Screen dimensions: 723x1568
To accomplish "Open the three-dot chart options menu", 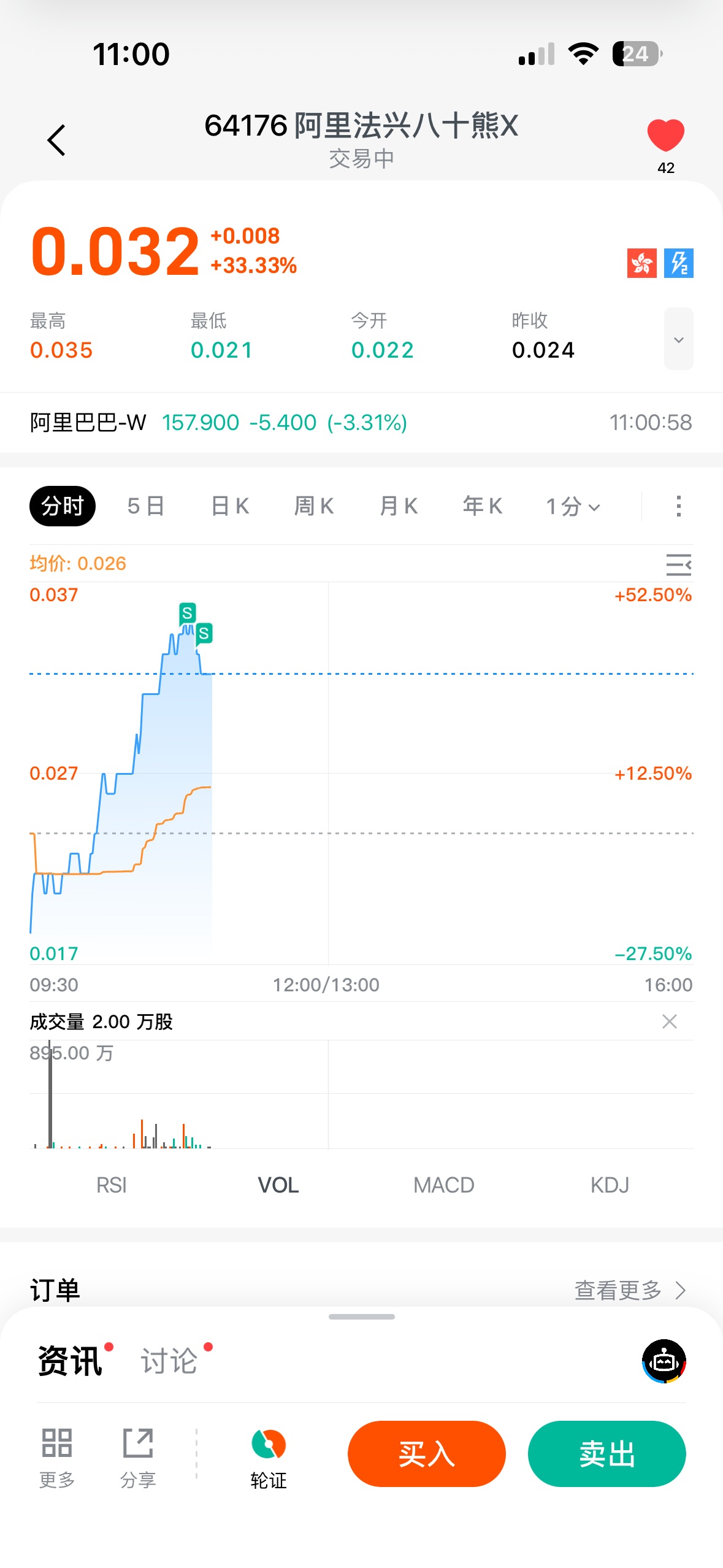I will pos(678,507).
